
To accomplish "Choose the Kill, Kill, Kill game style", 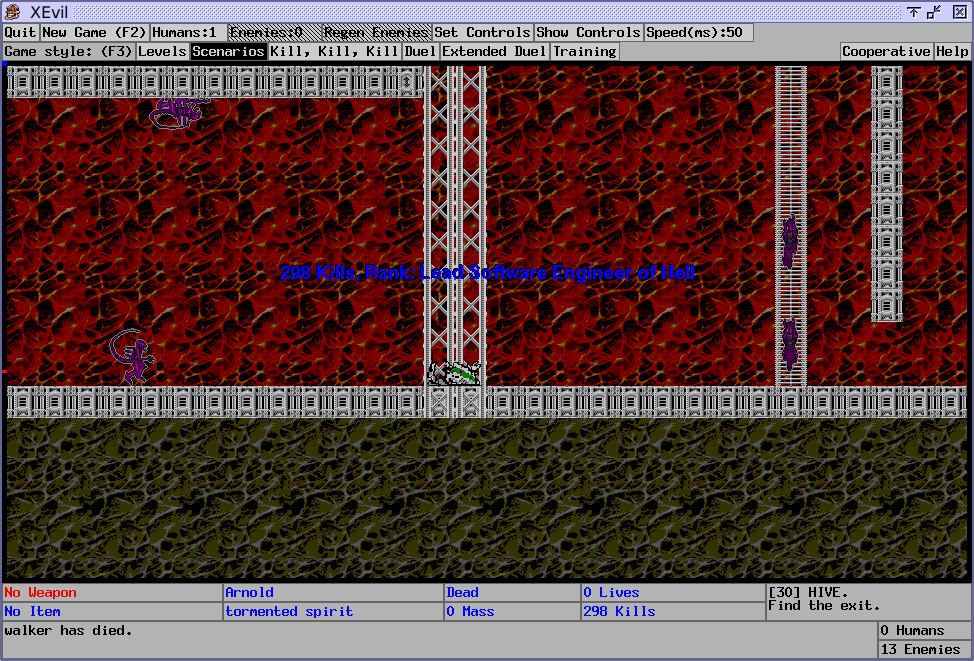I will (334, 52).
